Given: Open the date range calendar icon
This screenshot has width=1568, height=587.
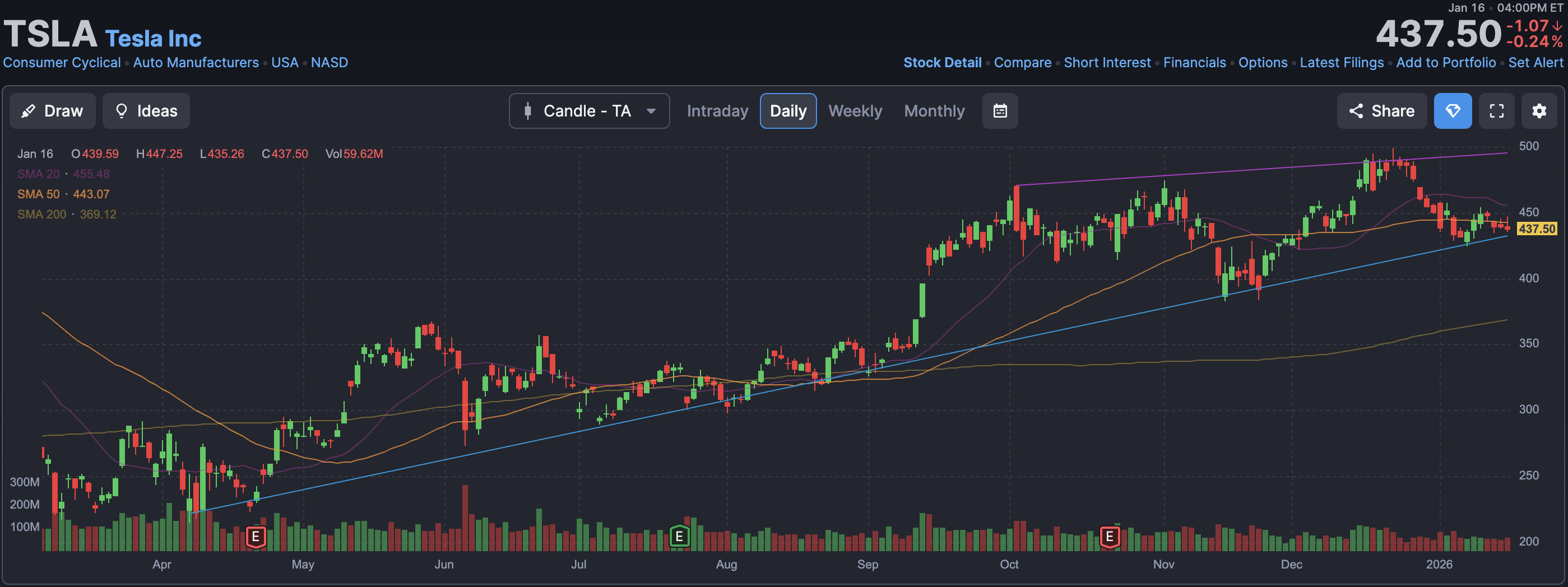Looking at the screenshot, I should click(x=1000, y=111).
